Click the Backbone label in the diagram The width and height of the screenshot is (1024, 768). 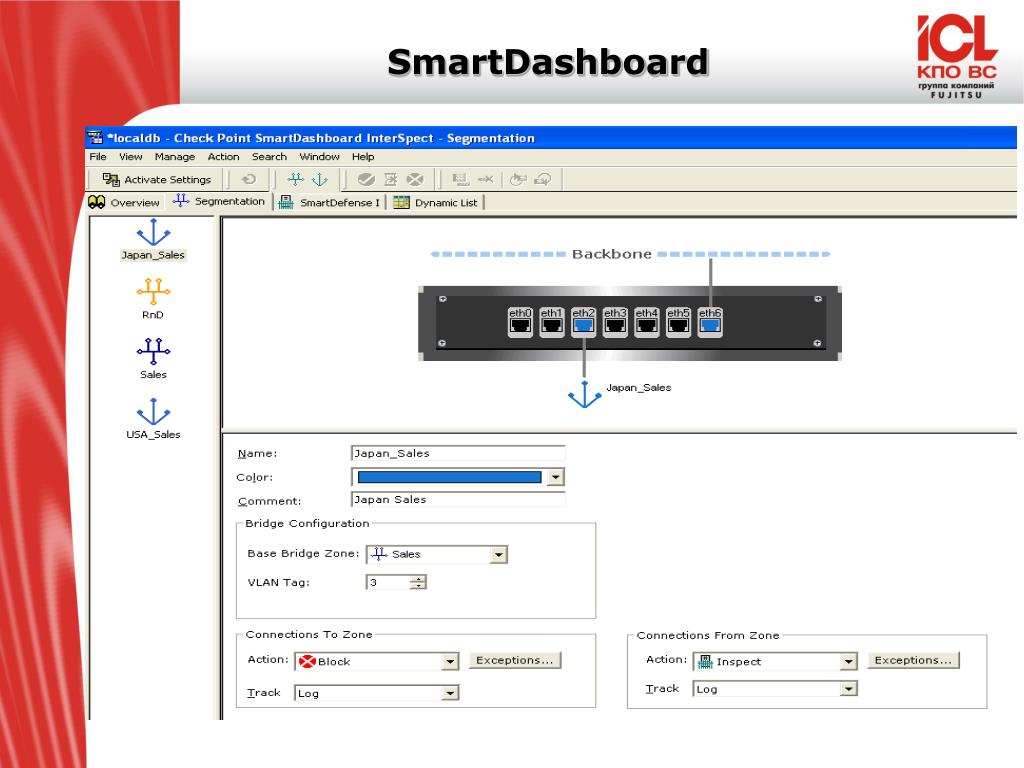coord(611,254)
